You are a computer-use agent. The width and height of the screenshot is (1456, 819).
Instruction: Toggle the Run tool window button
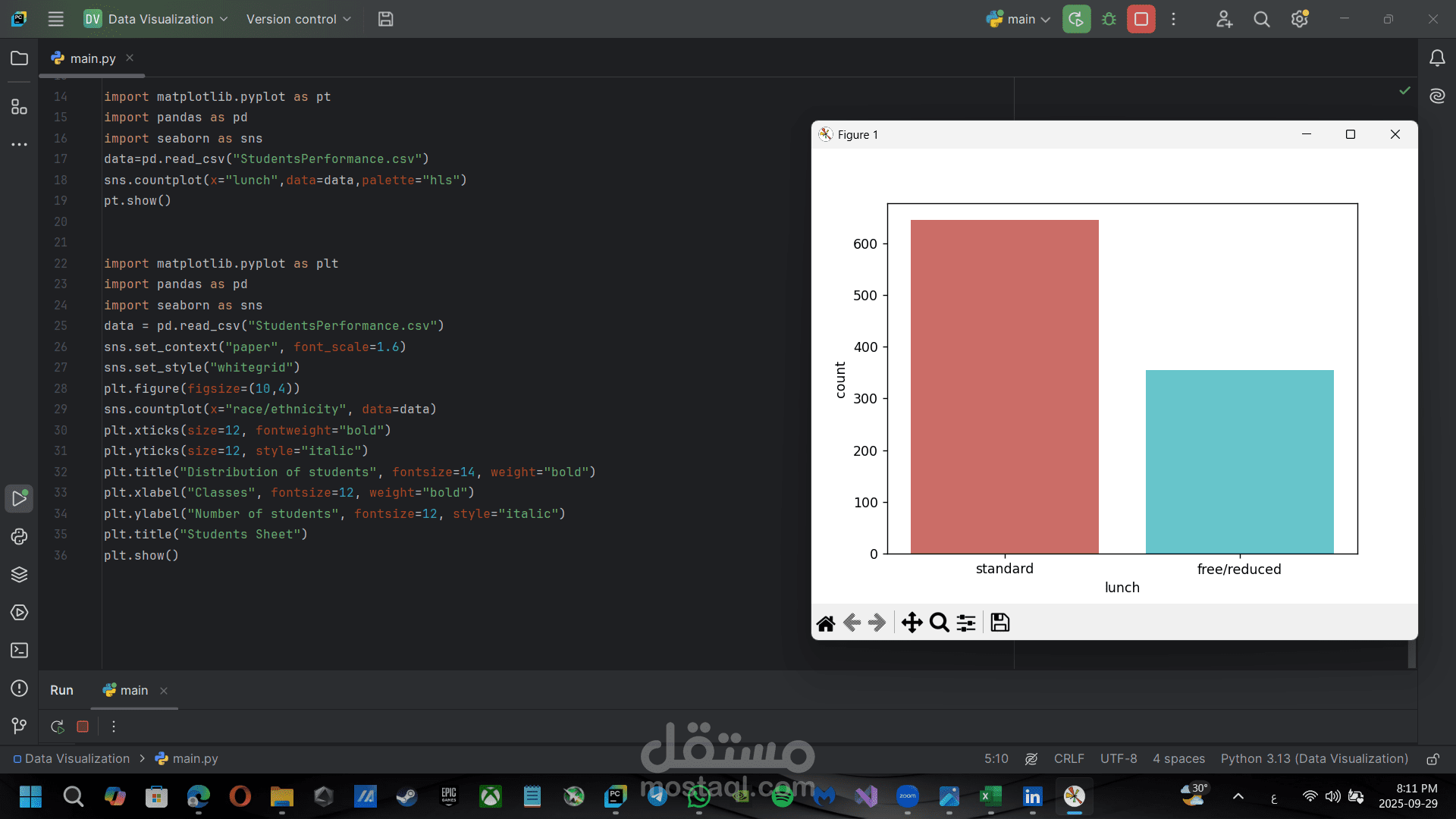click(x=19, y=499)
